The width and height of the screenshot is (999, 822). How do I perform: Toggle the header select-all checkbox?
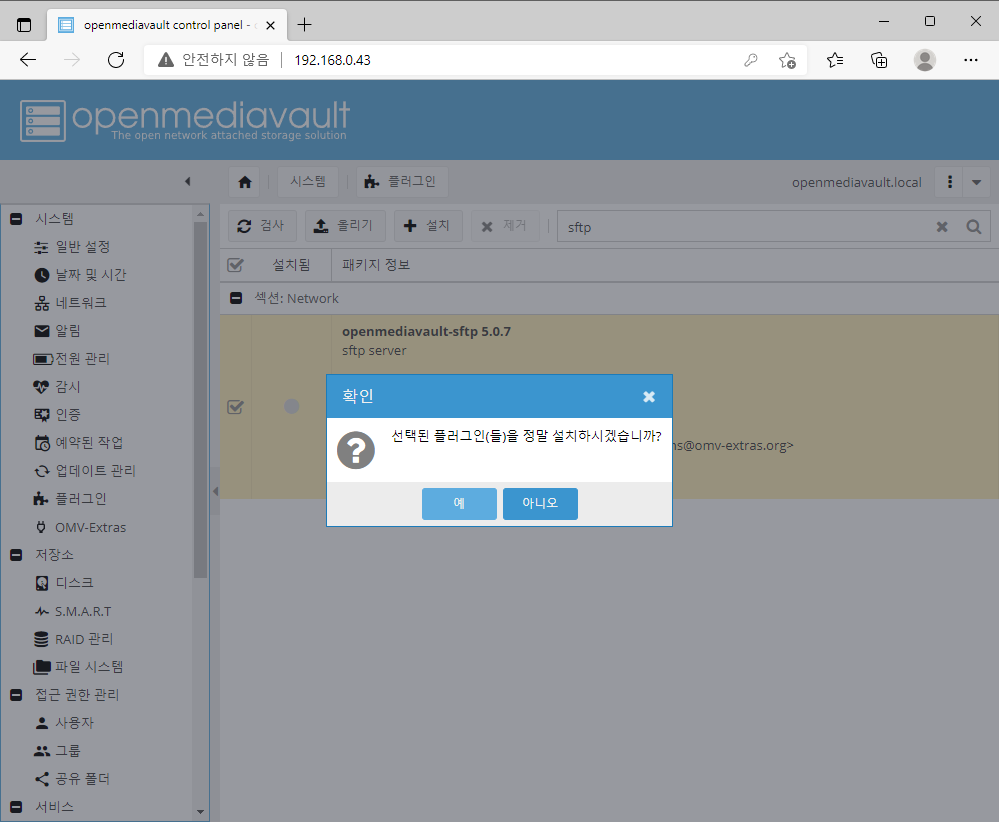pos(235,264)
